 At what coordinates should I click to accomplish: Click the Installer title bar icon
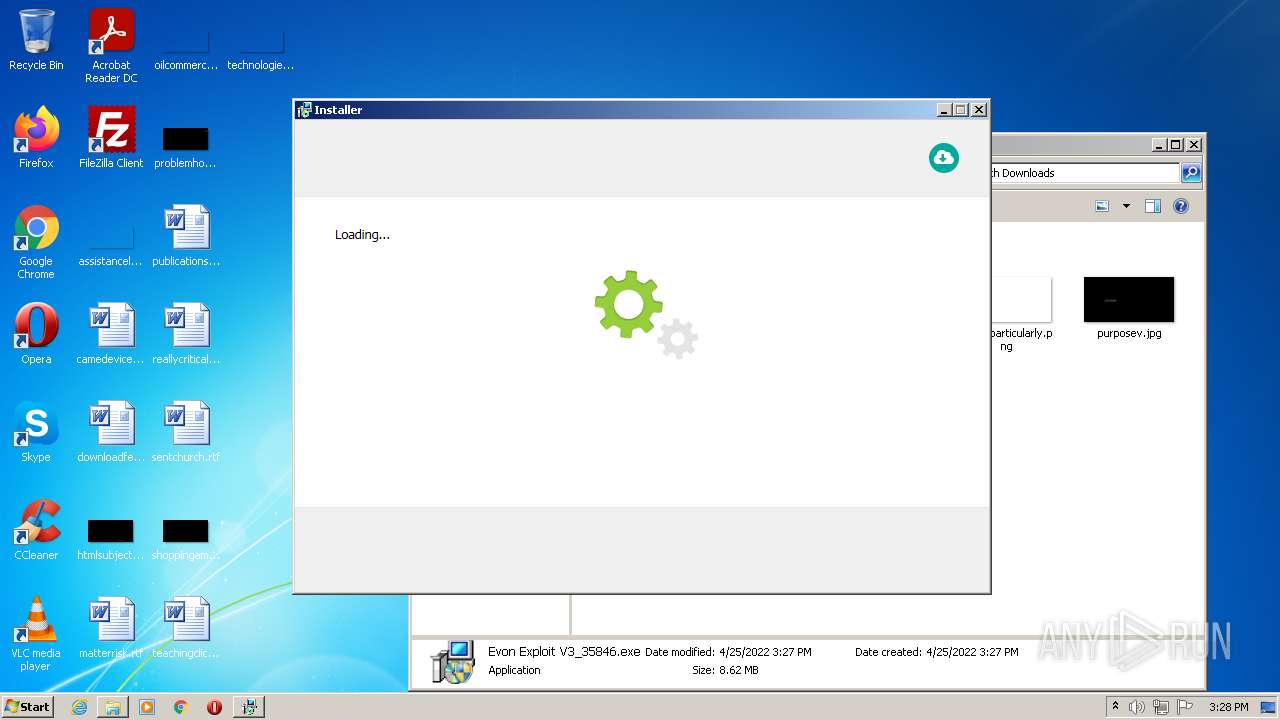(x=304, y=110)
